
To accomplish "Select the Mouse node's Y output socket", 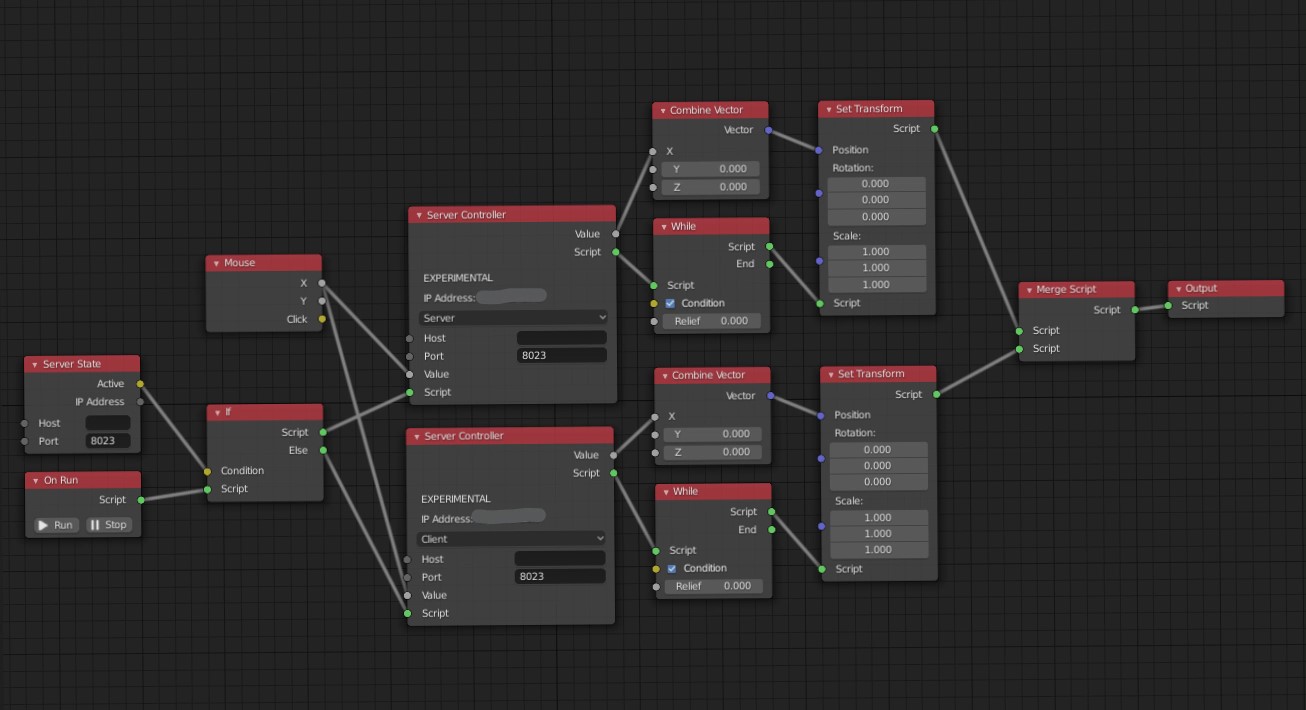I will click(x=321, y=301).
